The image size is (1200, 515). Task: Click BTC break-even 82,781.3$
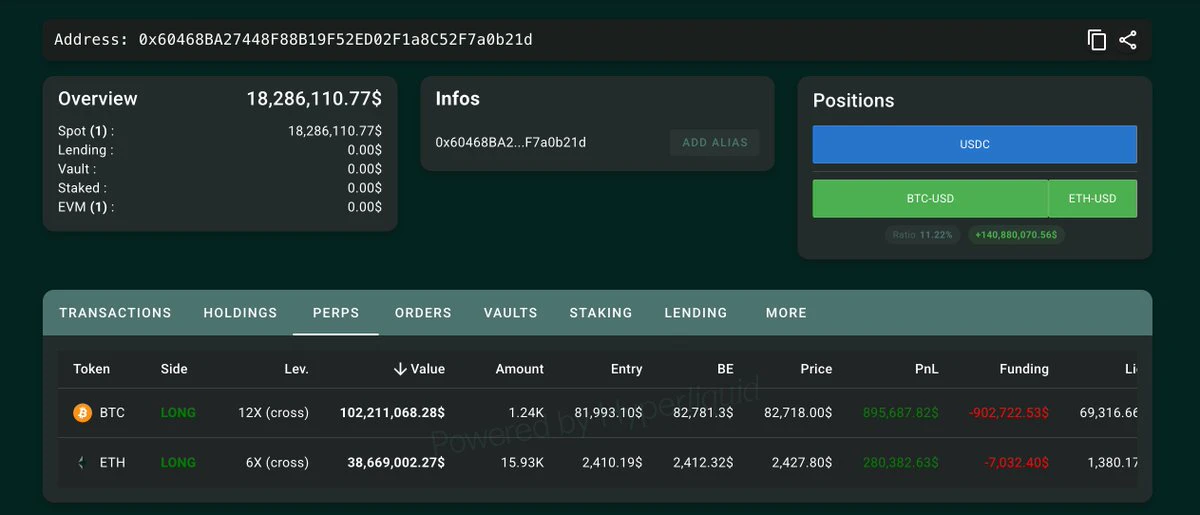pyautogui.click(x=703, y=412)
